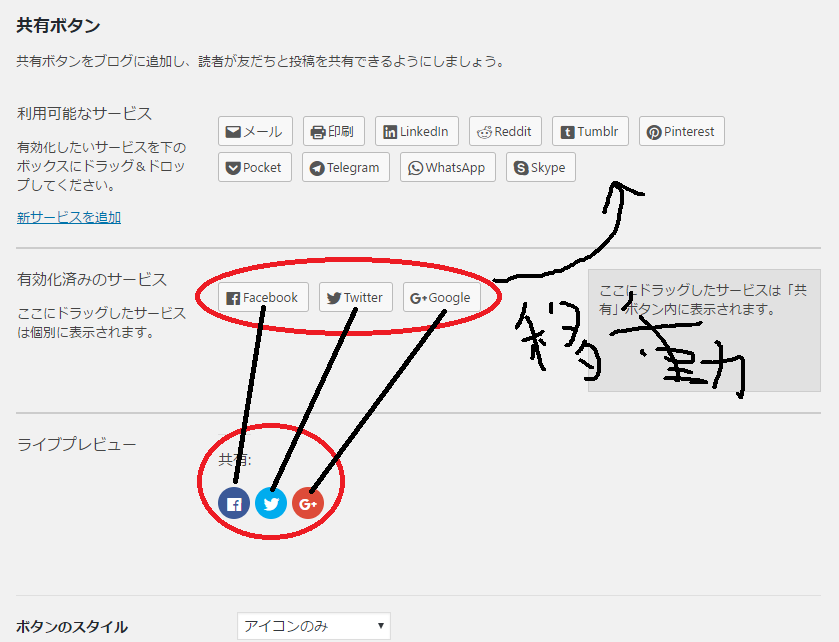This screenshot has width=839, height=642.
Task: Click the メール (email) service button
Action: click(254, 131)
